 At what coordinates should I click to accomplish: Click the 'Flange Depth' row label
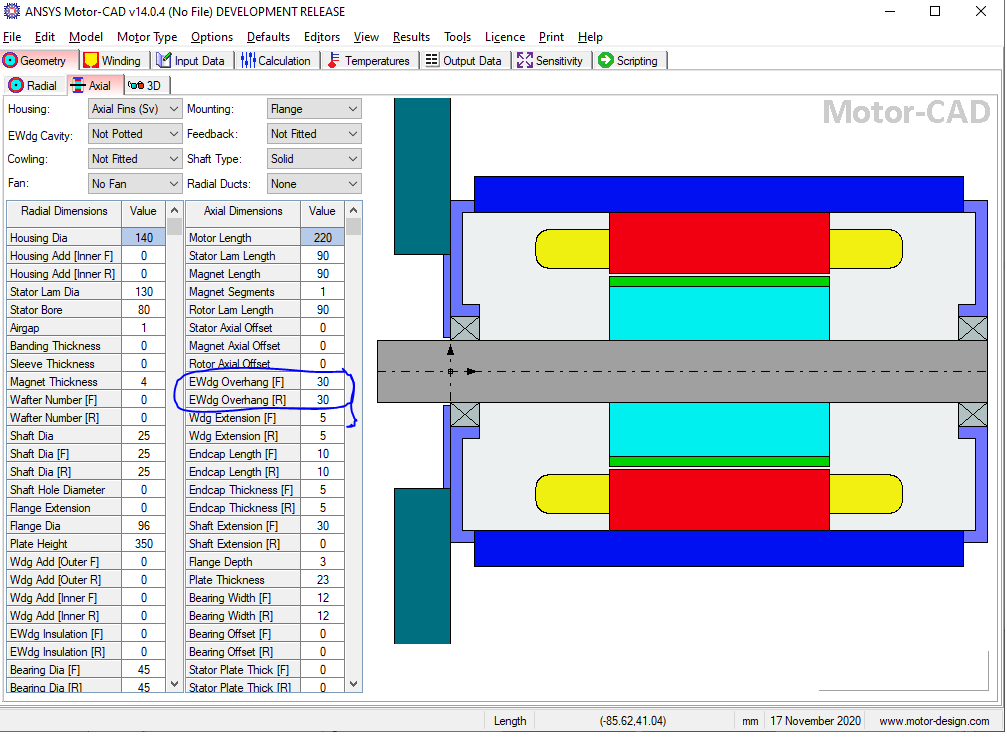(220, 561)
